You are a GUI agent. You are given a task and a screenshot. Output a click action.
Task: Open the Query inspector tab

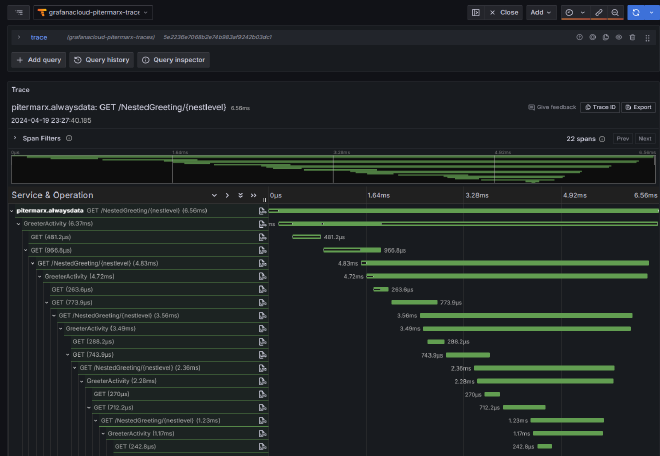[173, 60]
